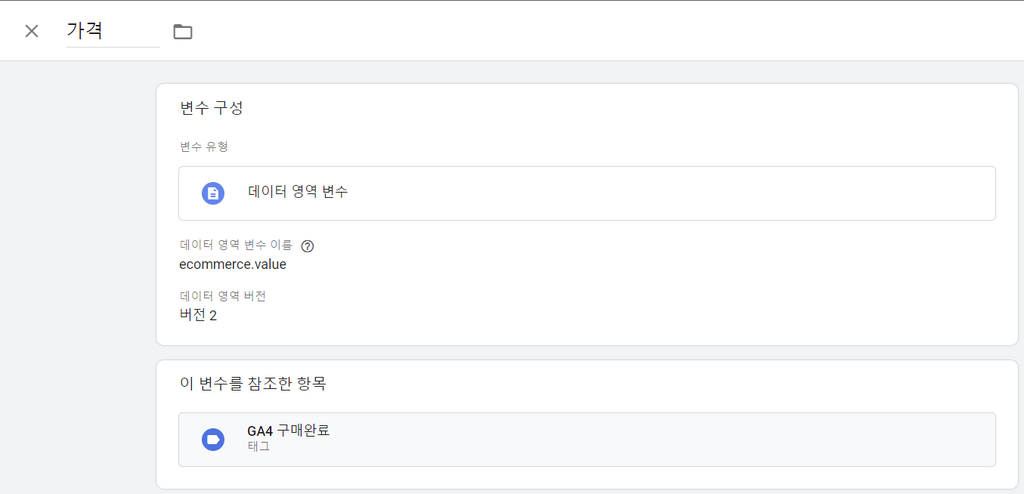Select the 데이터 영역 변수 type label text
Screen dimensions: 1024x494
tap(298, 192)
